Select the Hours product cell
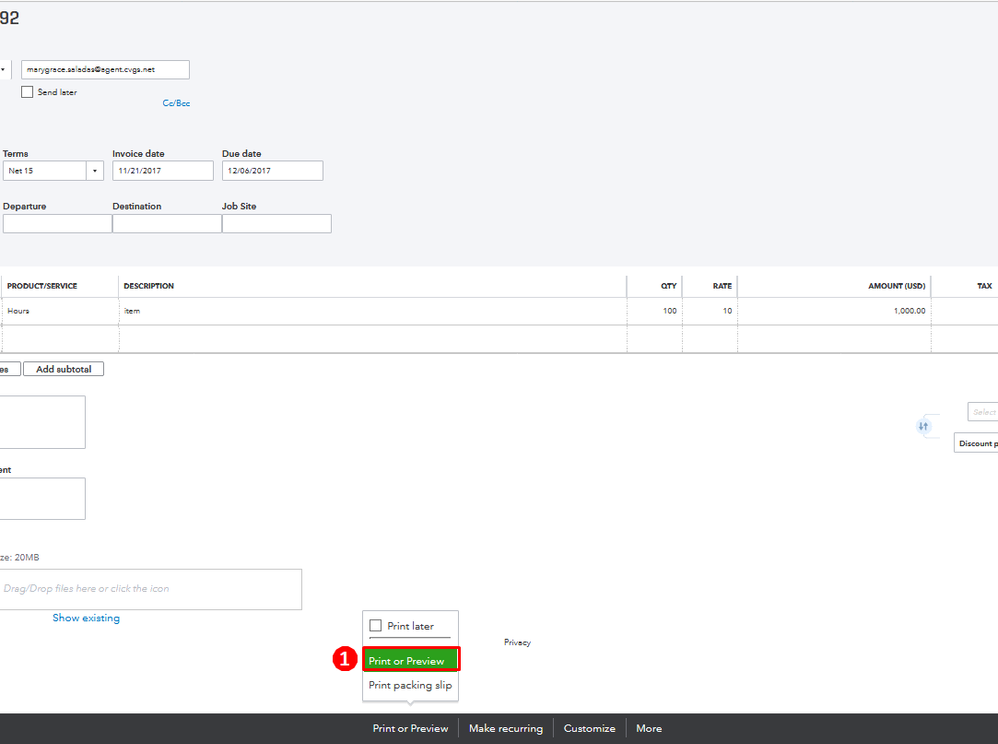Image resolution: width=998 pixels, height=744 pixels. pos(60,311)
